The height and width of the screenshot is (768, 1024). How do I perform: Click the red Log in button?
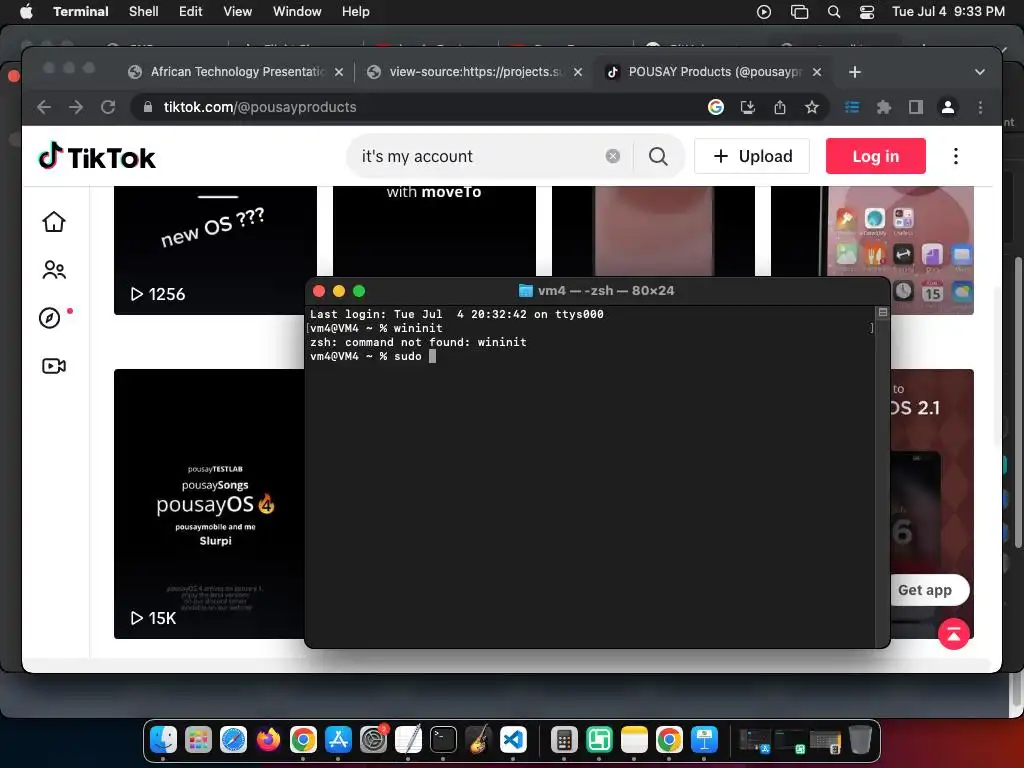coord(876,156)
